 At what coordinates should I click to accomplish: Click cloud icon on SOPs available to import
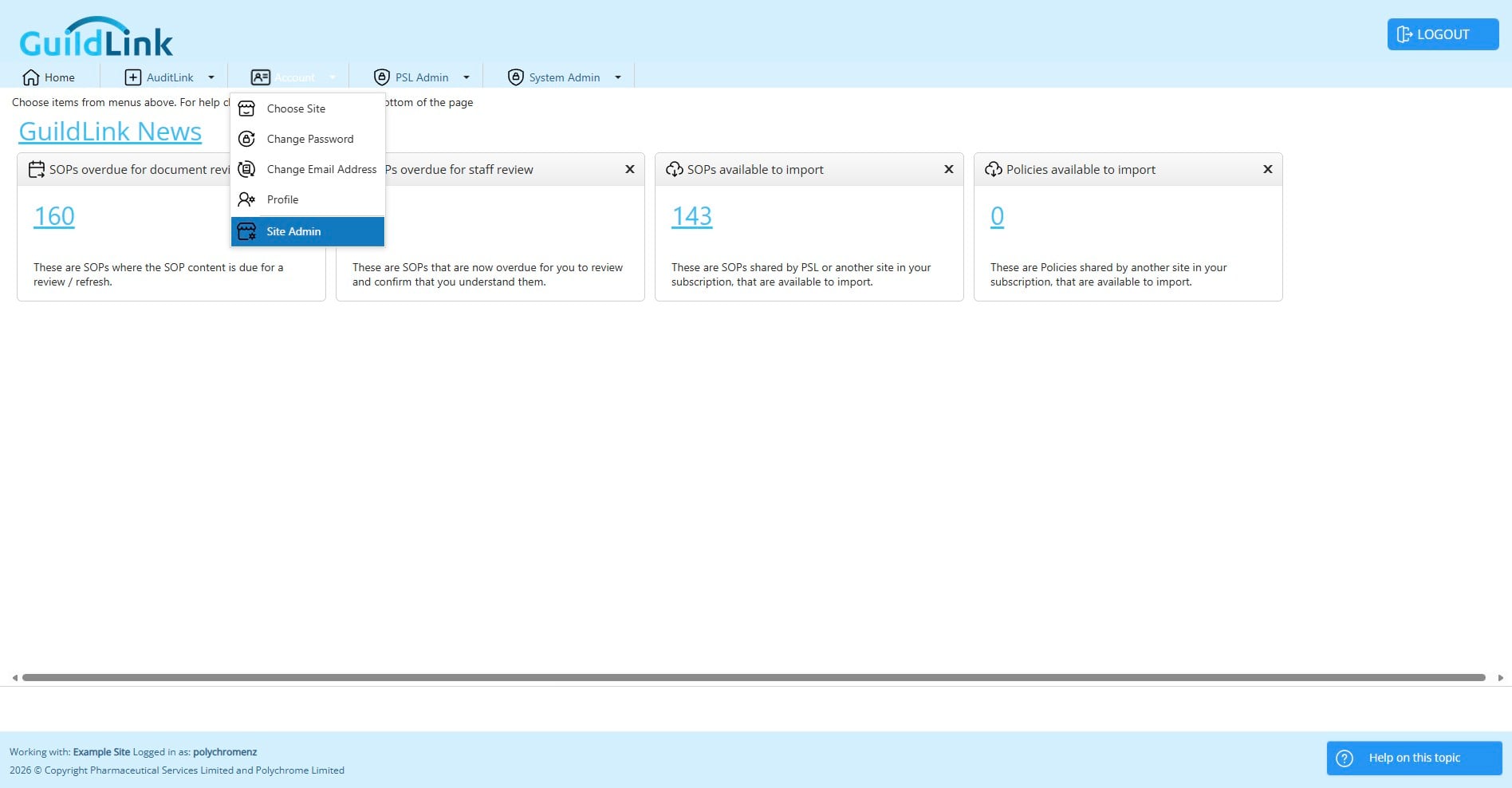point(675,169)
